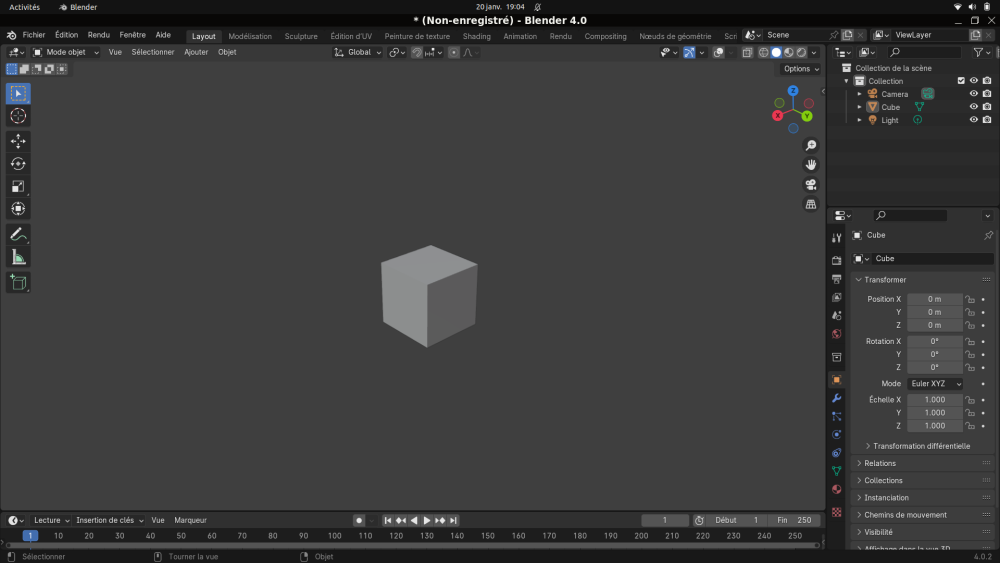Click the Position X value field
This screenshot has width=1000, height=563.
935,299
